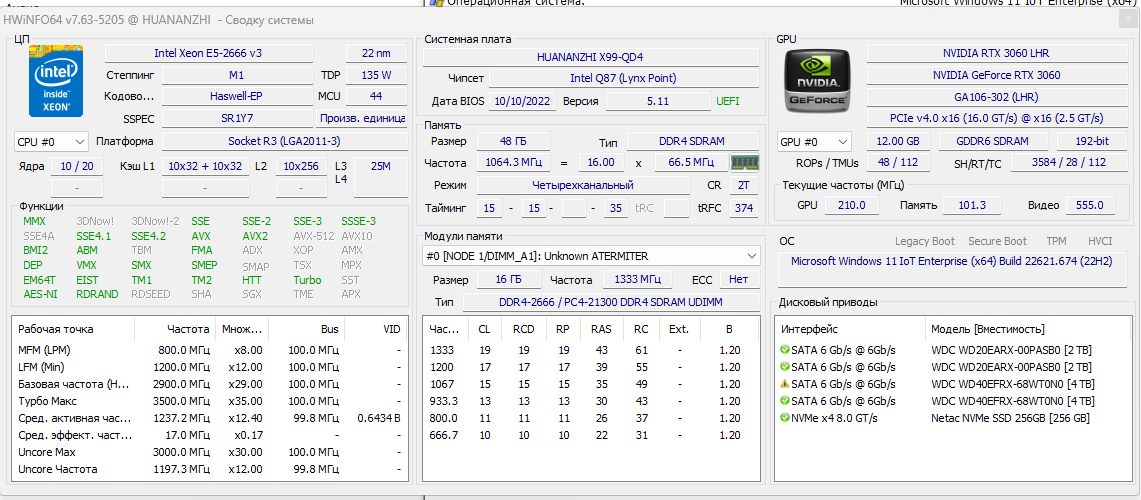Click the Произв. единица button
The height and width of the screenshot is (500, 1141).
coord(363,119)
